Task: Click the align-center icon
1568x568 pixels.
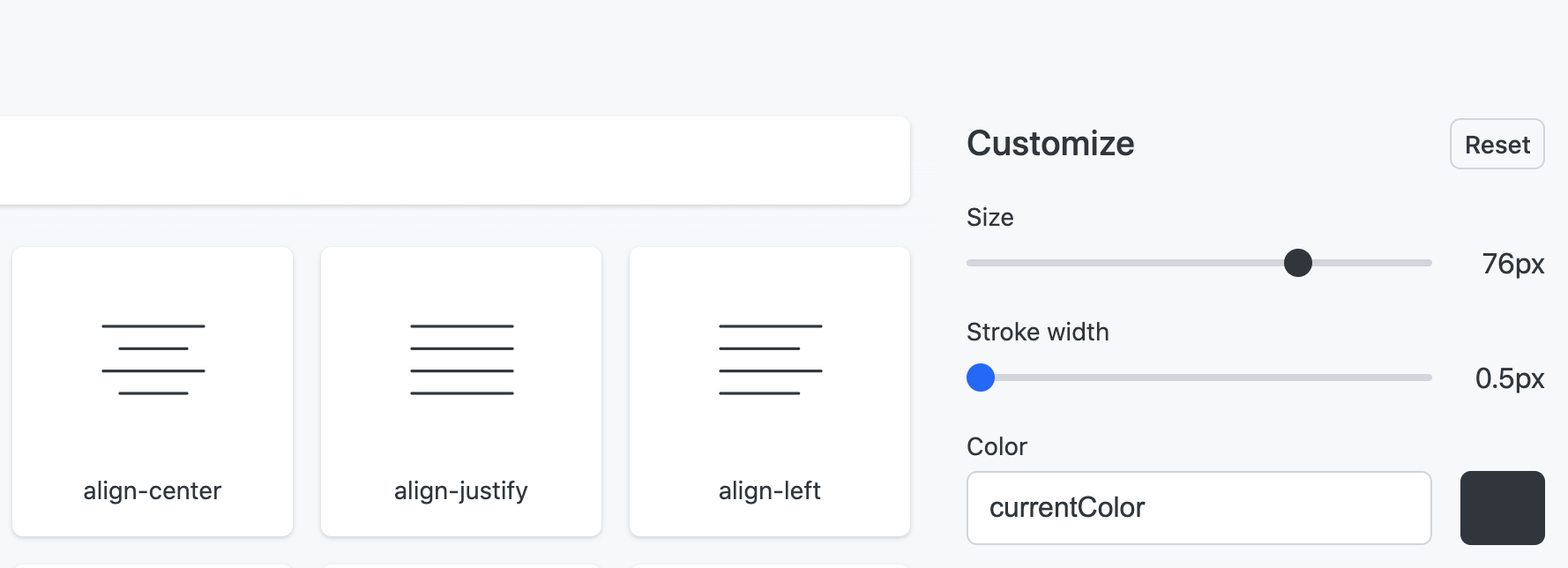Action: 153,360
